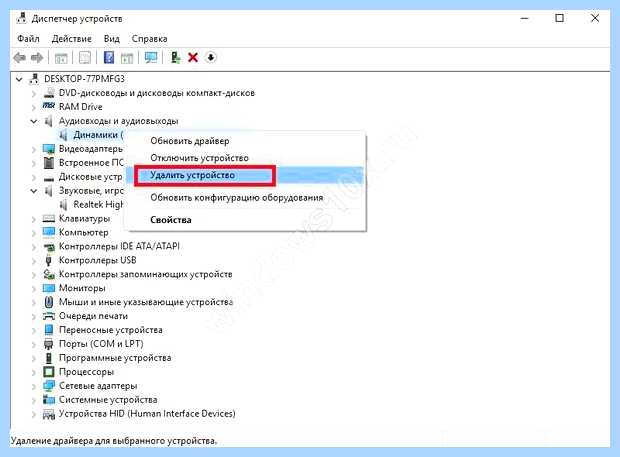This screenshot has width=620, height=457.
Task: Select the Системные устройства text label
Action: [108, 400]
